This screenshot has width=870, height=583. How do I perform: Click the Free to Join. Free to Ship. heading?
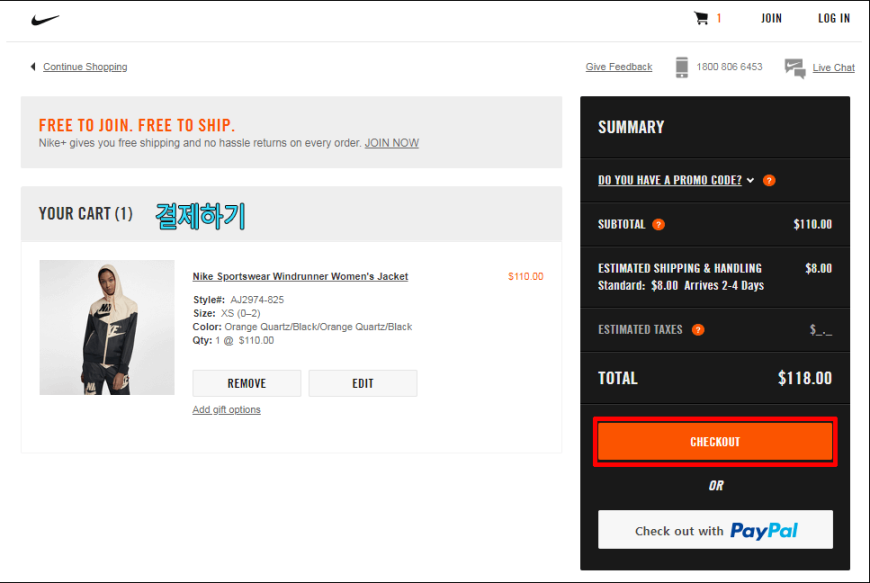[x=136, y=125]
